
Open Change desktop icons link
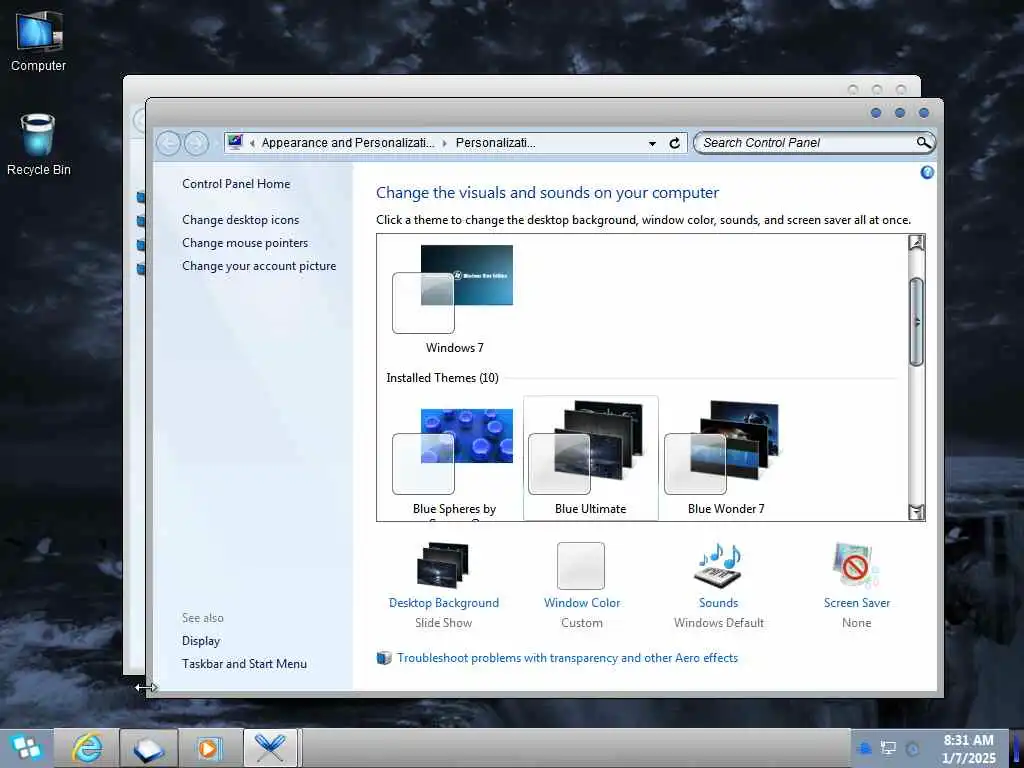240,220
